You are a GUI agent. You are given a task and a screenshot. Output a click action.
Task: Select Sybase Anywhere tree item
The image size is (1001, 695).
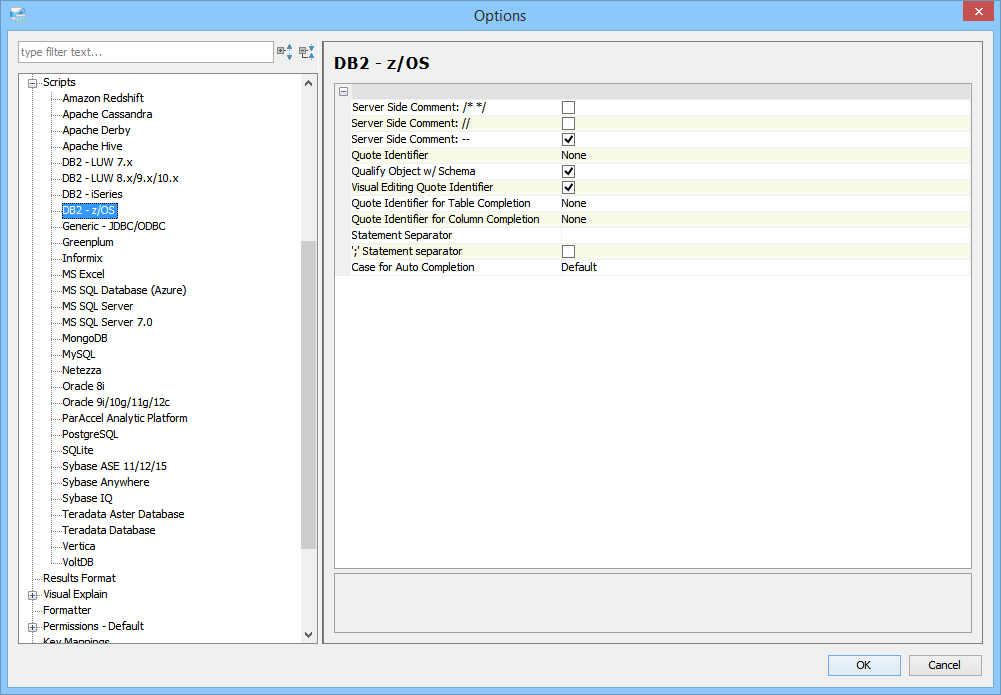105,482
